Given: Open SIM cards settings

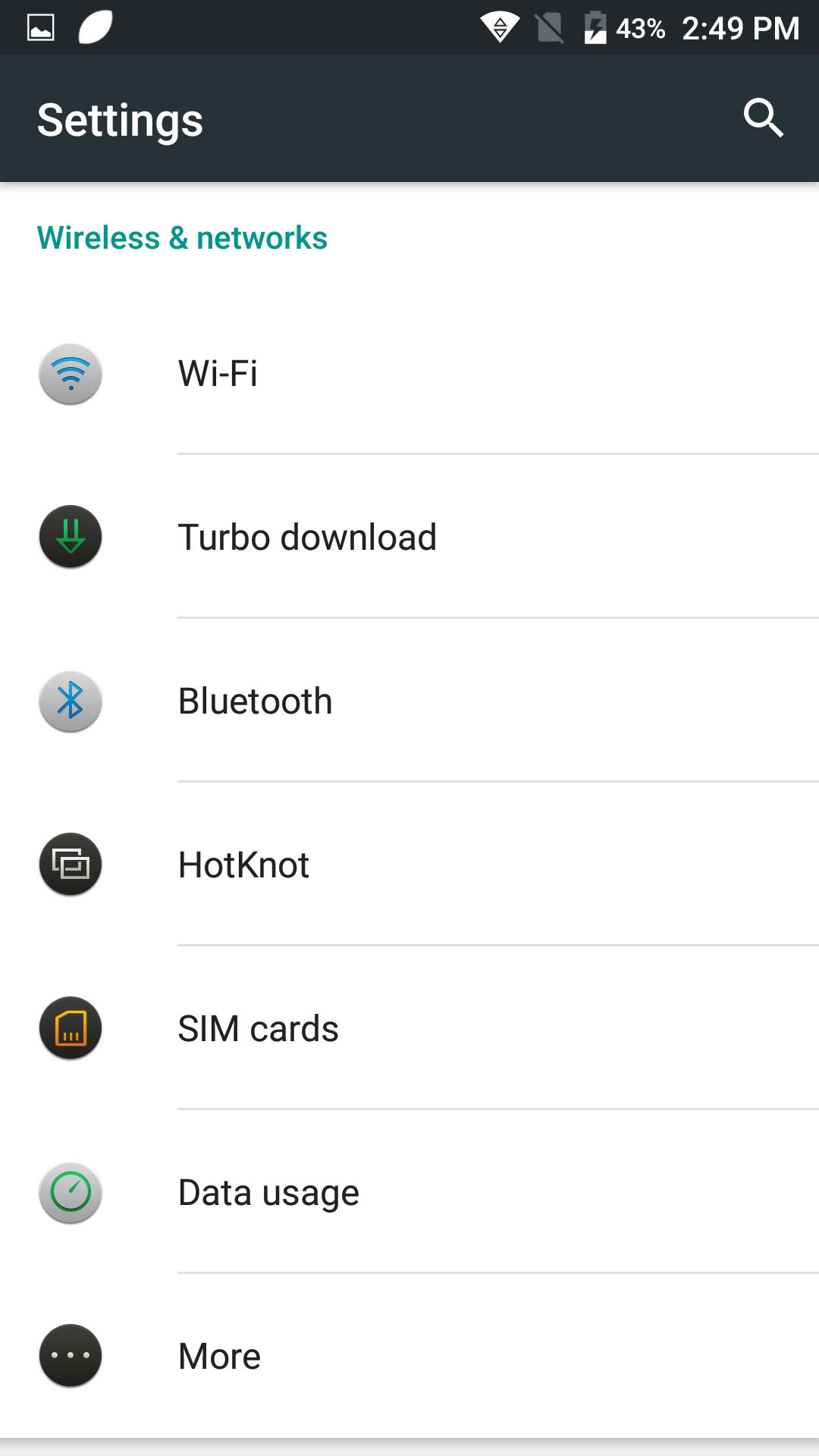Looking at the screenshot, I should pos(258,1029).
